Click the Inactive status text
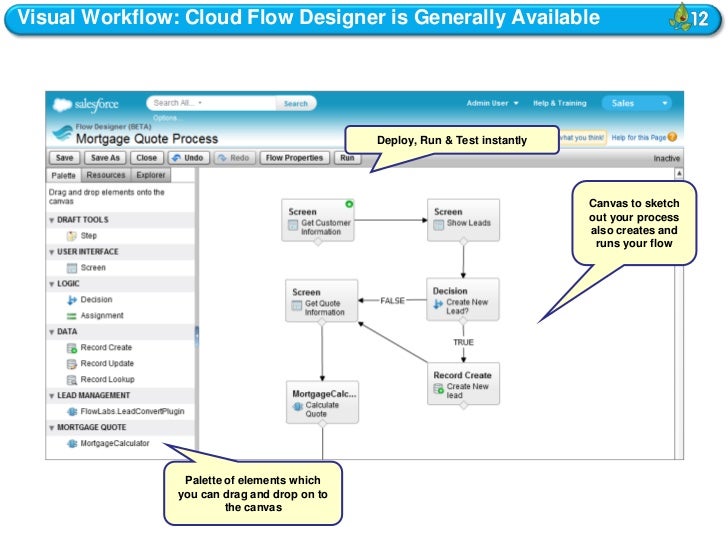Viewport: 728px width, 546px height. (667, 158)
